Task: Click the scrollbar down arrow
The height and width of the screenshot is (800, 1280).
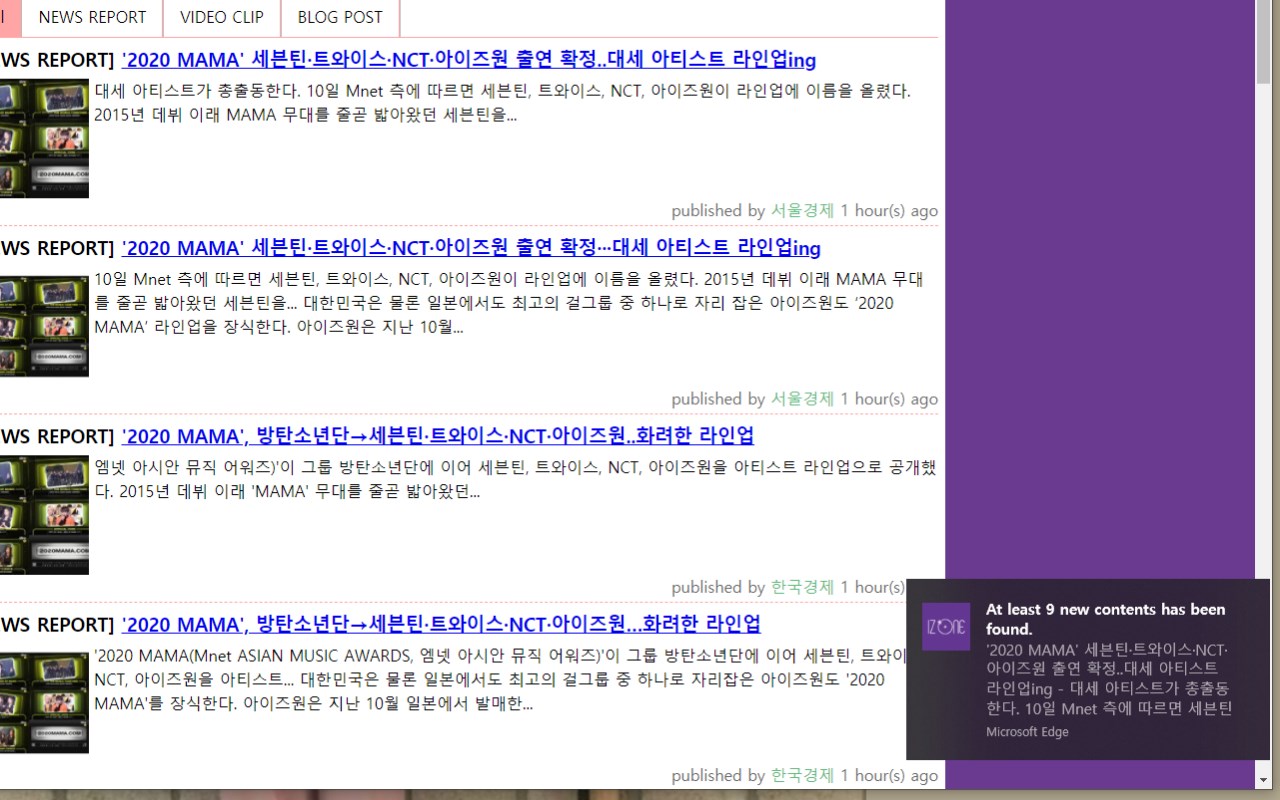Action: click(1263, 779)
